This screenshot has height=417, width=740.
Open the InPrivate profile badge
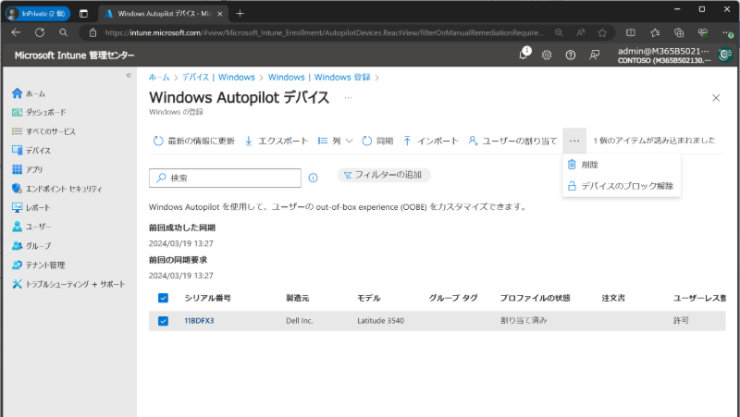pos(37,14)
